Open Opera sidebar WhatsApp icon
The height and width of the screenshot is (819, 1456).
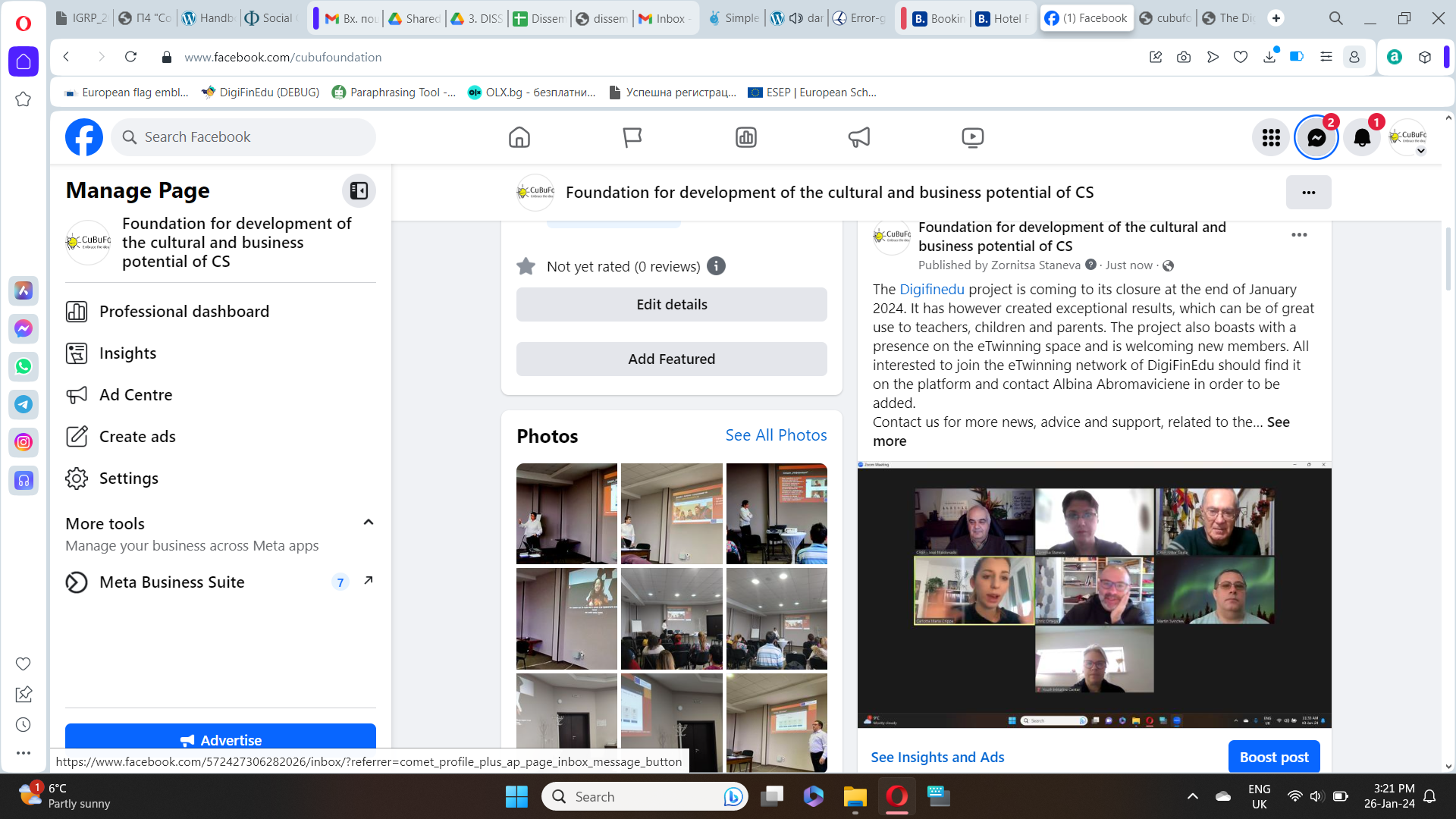[24, 366]
